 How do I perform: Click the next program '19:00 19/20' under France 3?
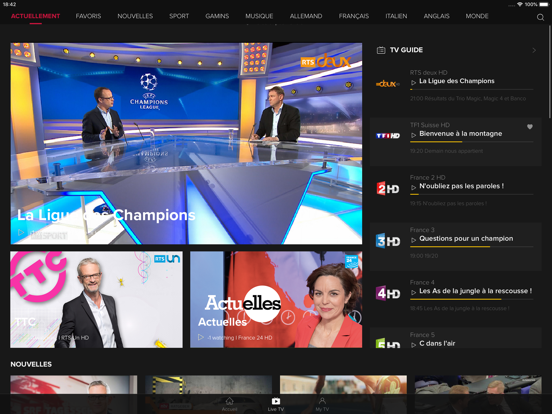coord(424,256)
